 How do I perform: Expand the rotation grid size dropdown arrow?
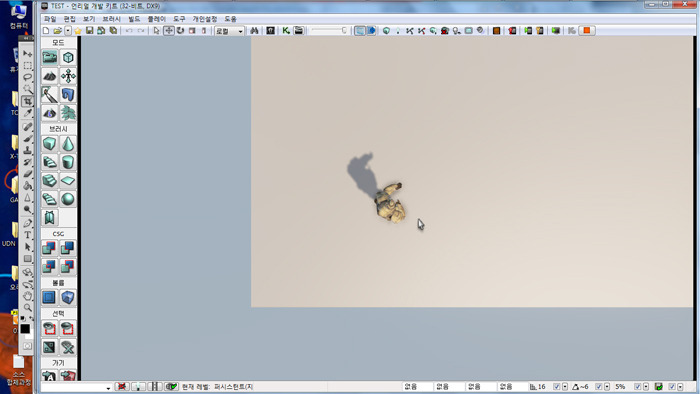(x=607, y=386)
